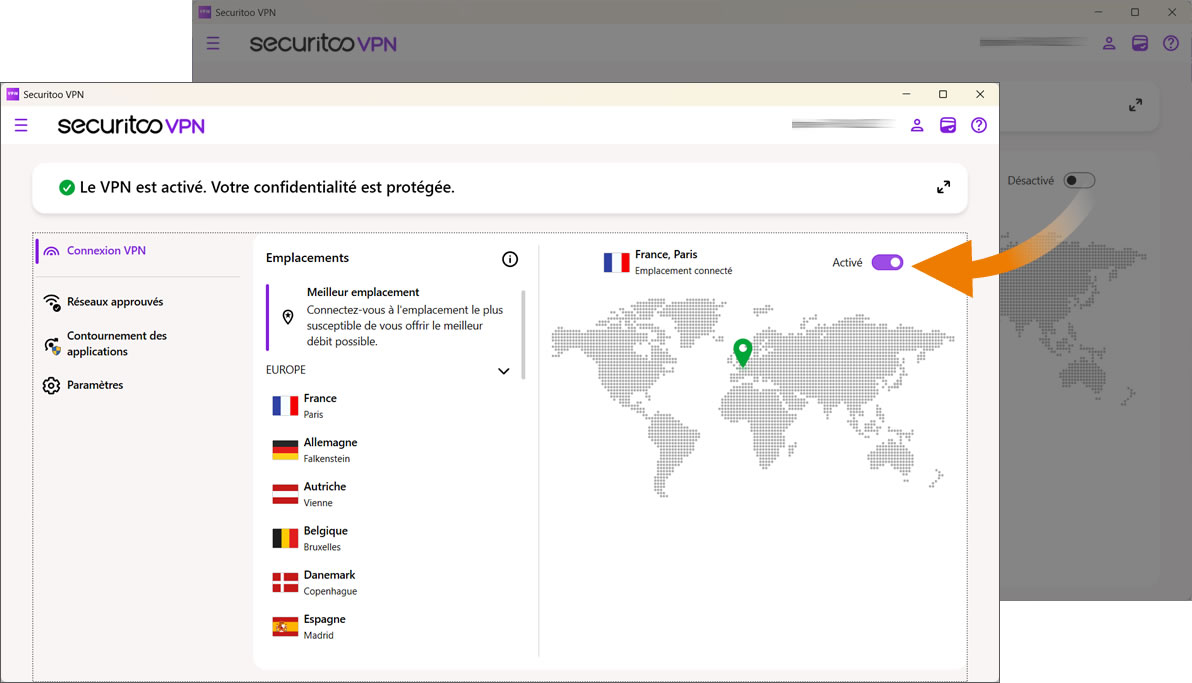Click the 'Emplacement connecté' status text
This screenshot has width=1192, height=683.
point(683,271)
